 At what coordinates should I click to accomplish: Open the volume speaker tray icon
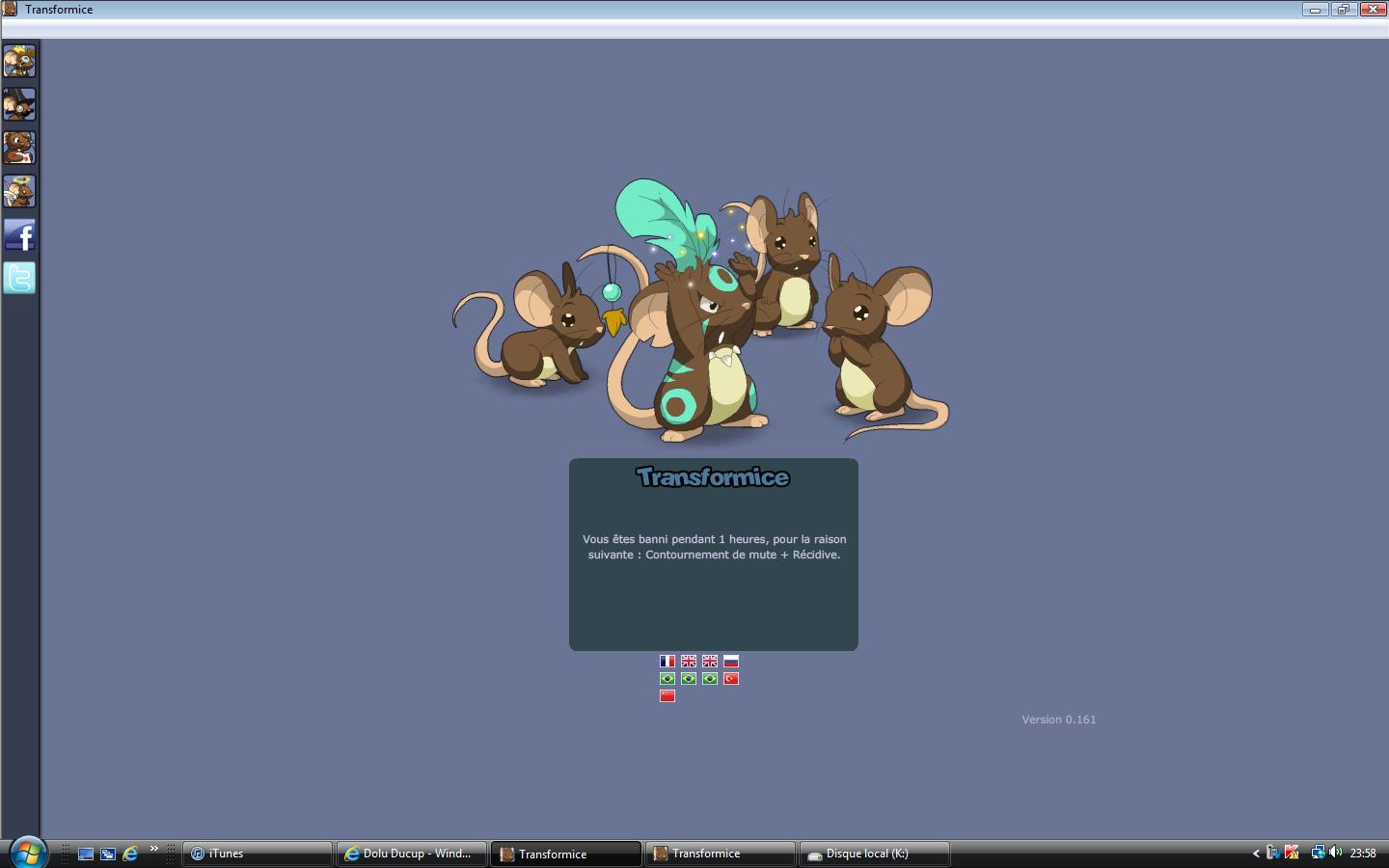pyautogui.click(x=1336, y=853)
